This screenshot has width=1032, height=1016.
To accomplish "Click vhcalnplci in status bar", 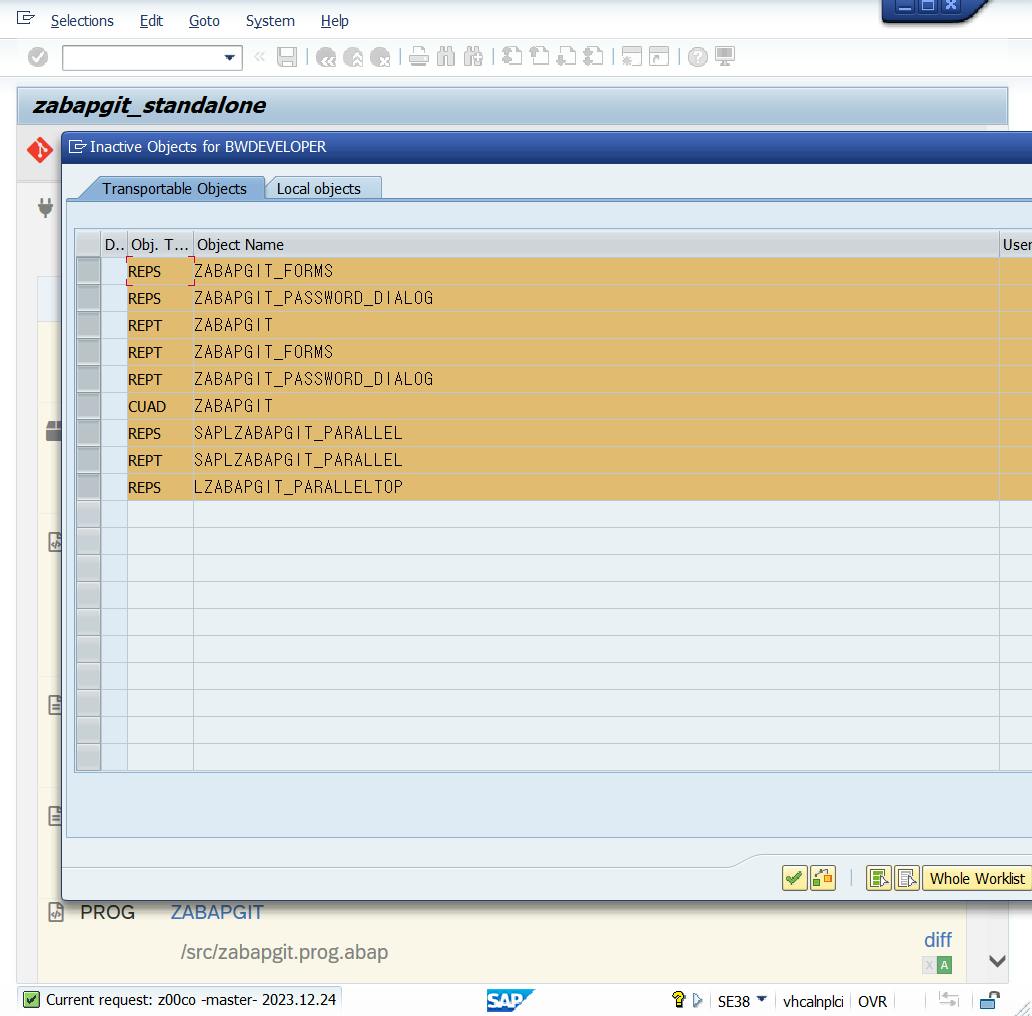I will 813,1001.
